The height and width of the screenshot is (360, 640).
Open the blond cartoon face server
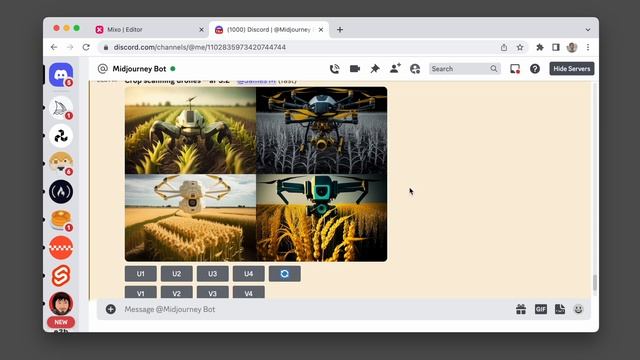(x=61, y=164)
